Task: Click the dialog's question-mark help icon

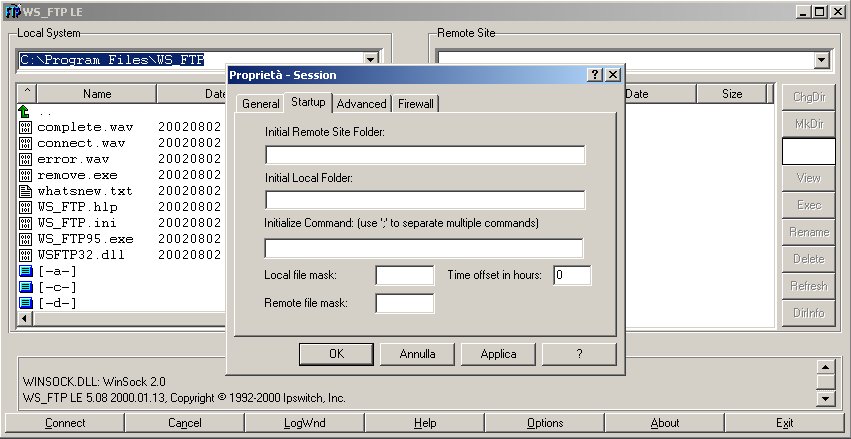Action: (595, 75)
